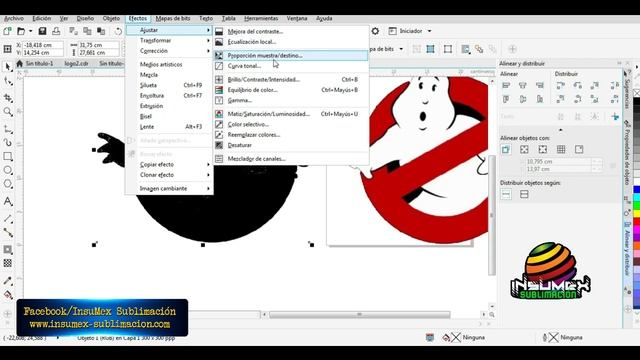Screen dimensions: 640x360
Task: Select the Text tool
Action: tap(8, 201)
